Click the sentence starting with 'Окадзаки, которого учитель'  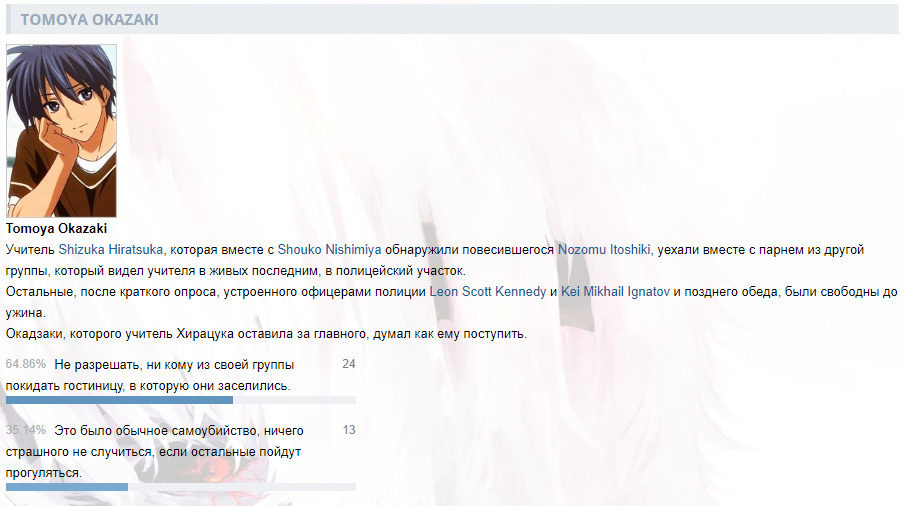(266, 334)
